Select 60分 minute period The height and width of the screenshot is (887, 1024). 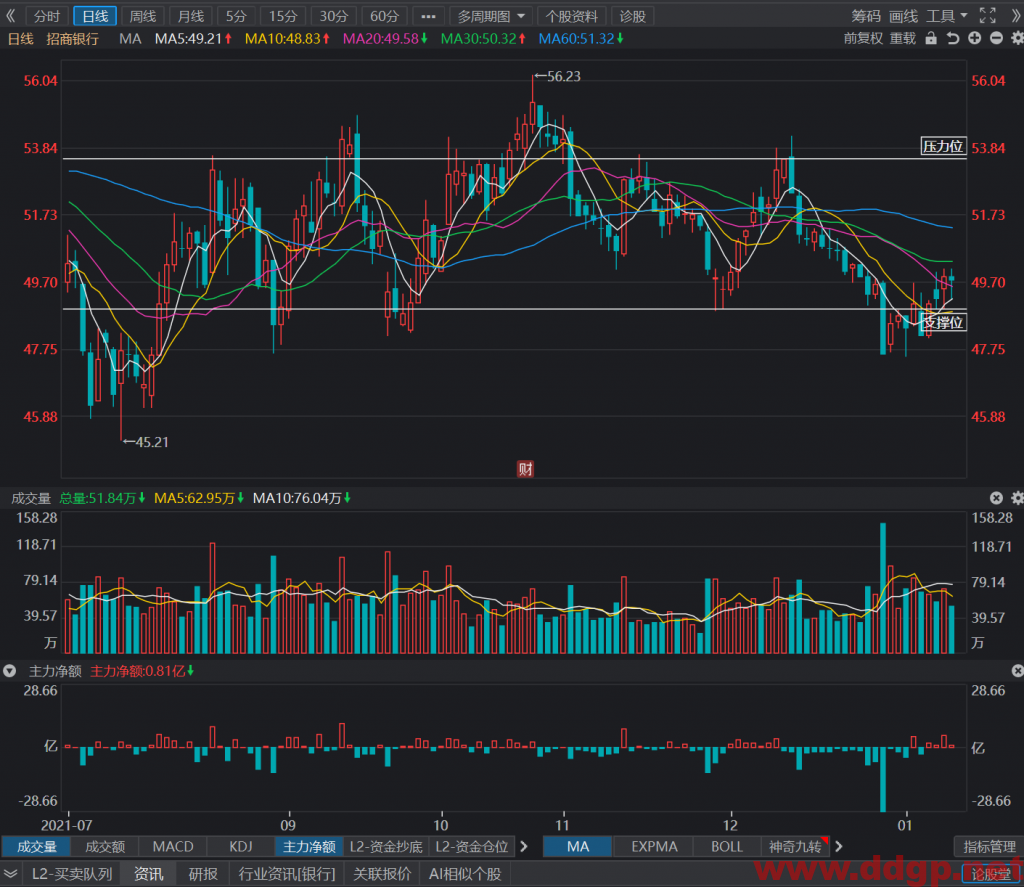(384, 16)
